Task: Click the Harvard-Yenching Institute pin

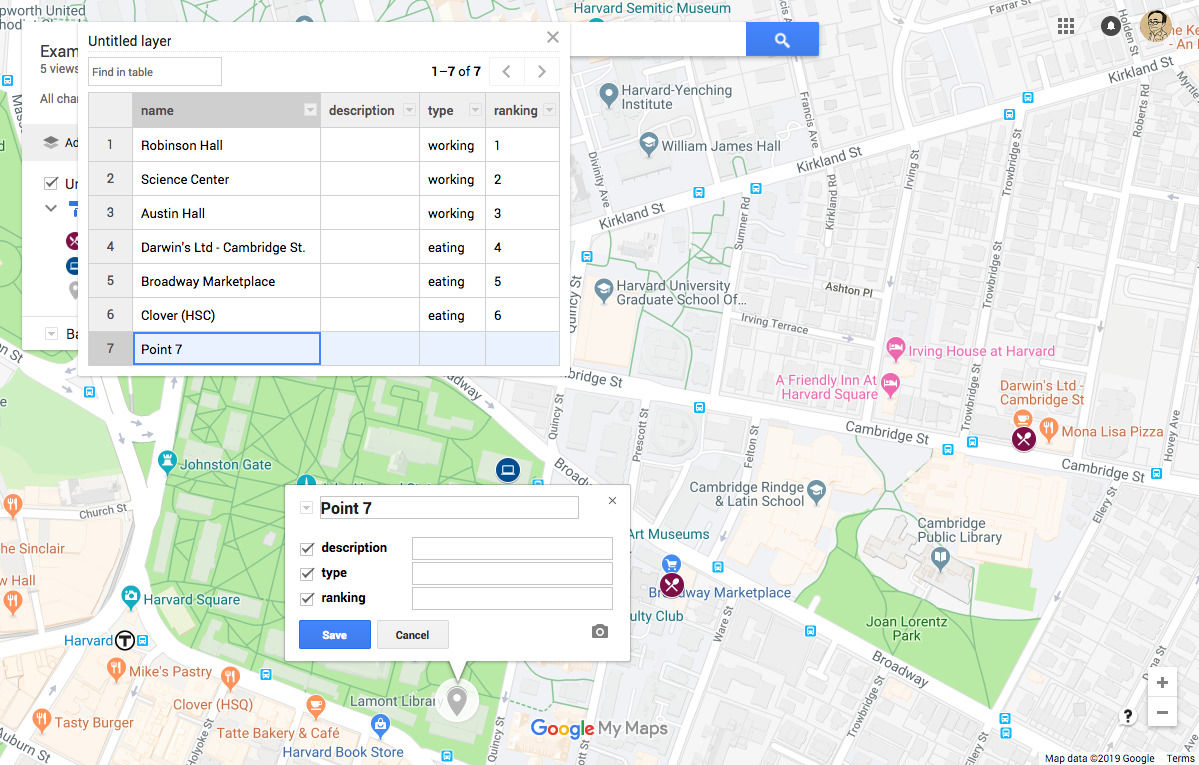Action: (x=608, y=95)
